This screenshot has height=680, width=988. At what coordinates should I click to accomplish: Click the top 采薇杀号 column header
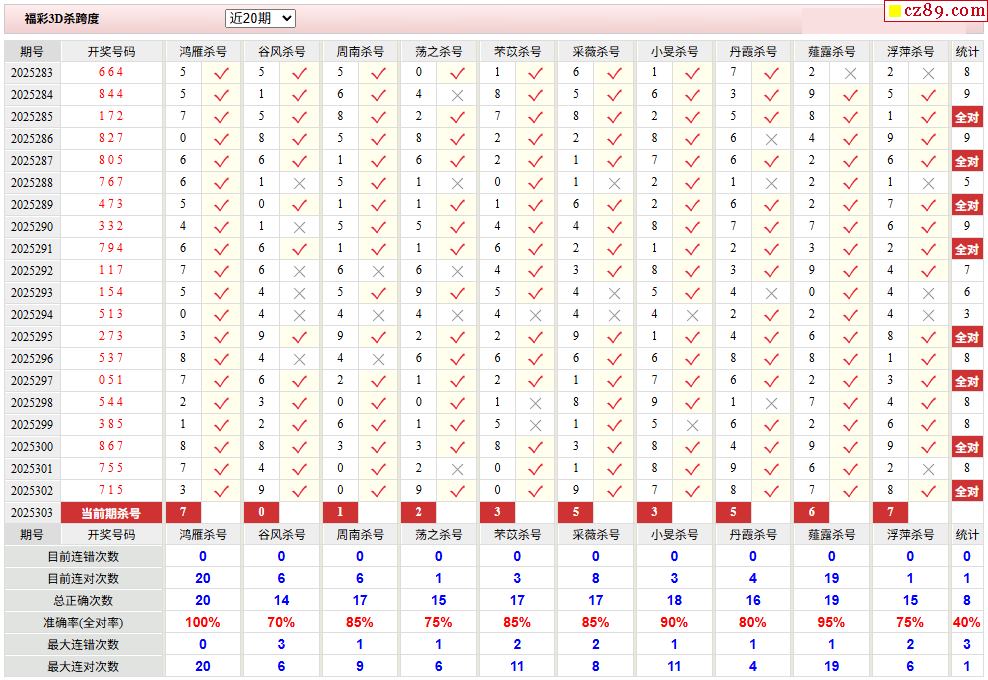(595, 51)
